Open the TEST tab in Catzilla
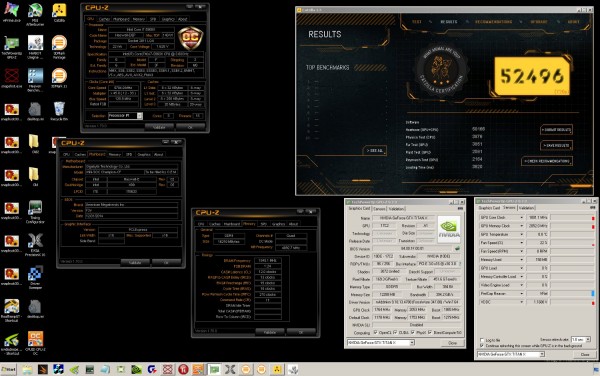This screenshot has height=376, width=600. click(417, 22)
